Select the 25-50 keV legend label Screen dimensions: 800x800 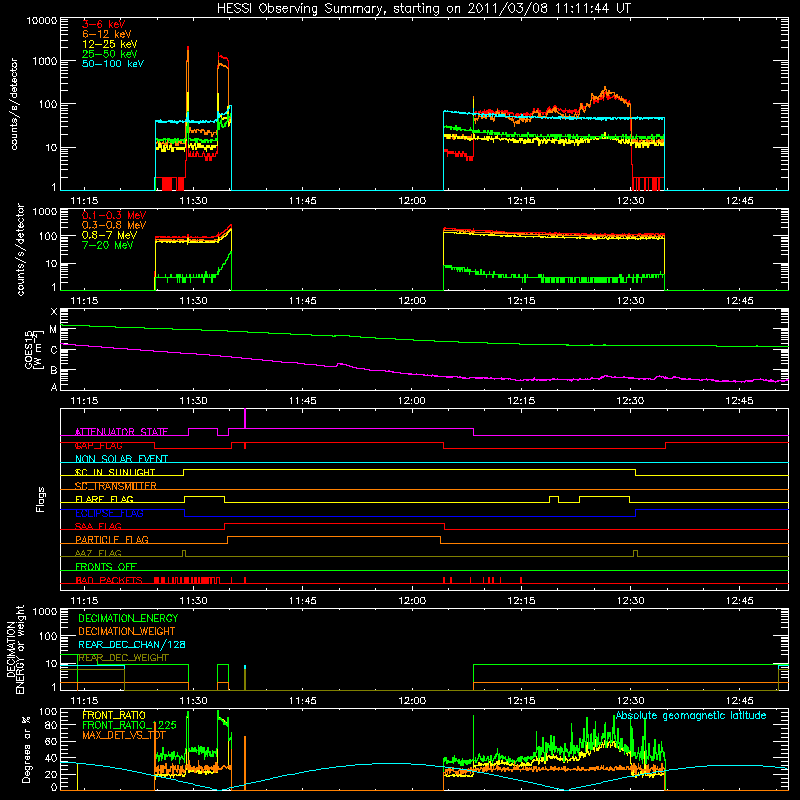tap(109, 54)
